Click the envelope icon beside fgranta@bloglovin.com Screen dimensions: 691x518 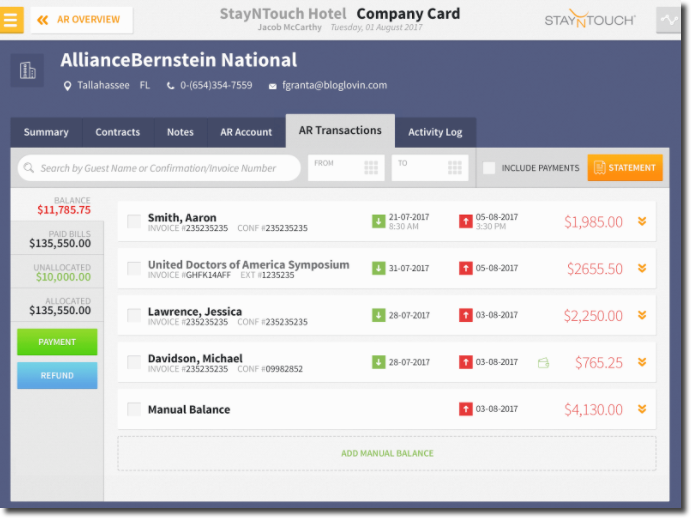point(273,86)
